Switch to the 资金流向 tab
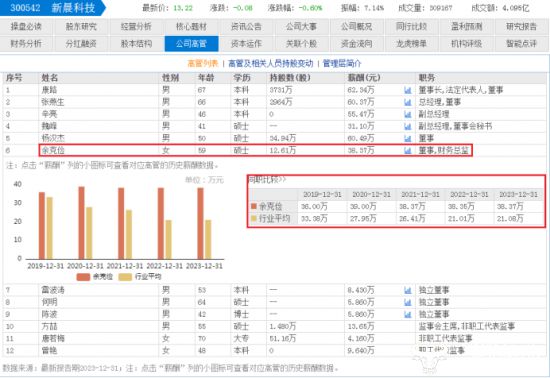 356,43
